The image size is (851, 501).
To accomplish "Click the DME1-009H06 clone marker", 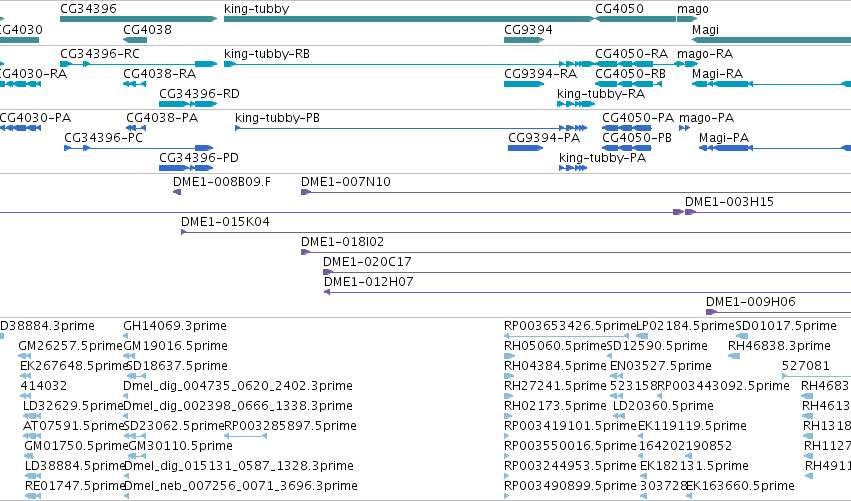I will pos(711,312).
